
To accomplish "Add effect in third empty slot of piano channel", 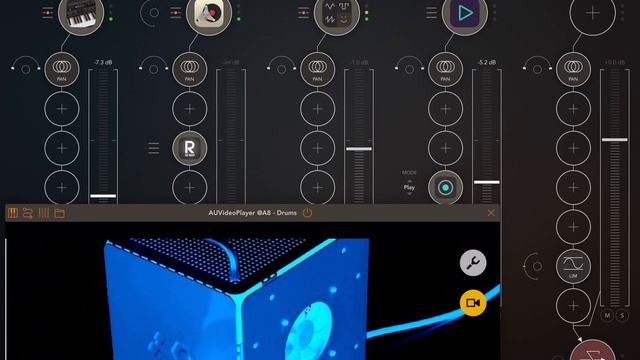I will (62, 187).
